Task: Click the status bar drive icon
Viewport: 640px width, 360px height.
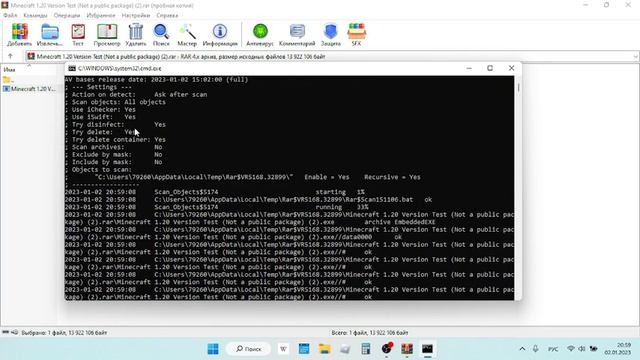Action: click(x=5, y=333)
